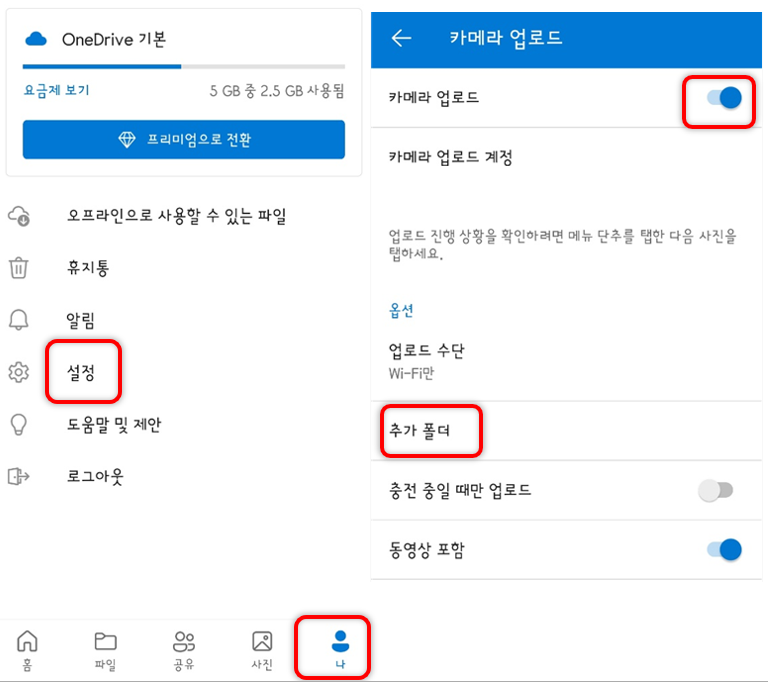Open the 나 profile tab
The width and height of the screenshot is (768, 682).
pyautogui.click(x=340, y=649)
